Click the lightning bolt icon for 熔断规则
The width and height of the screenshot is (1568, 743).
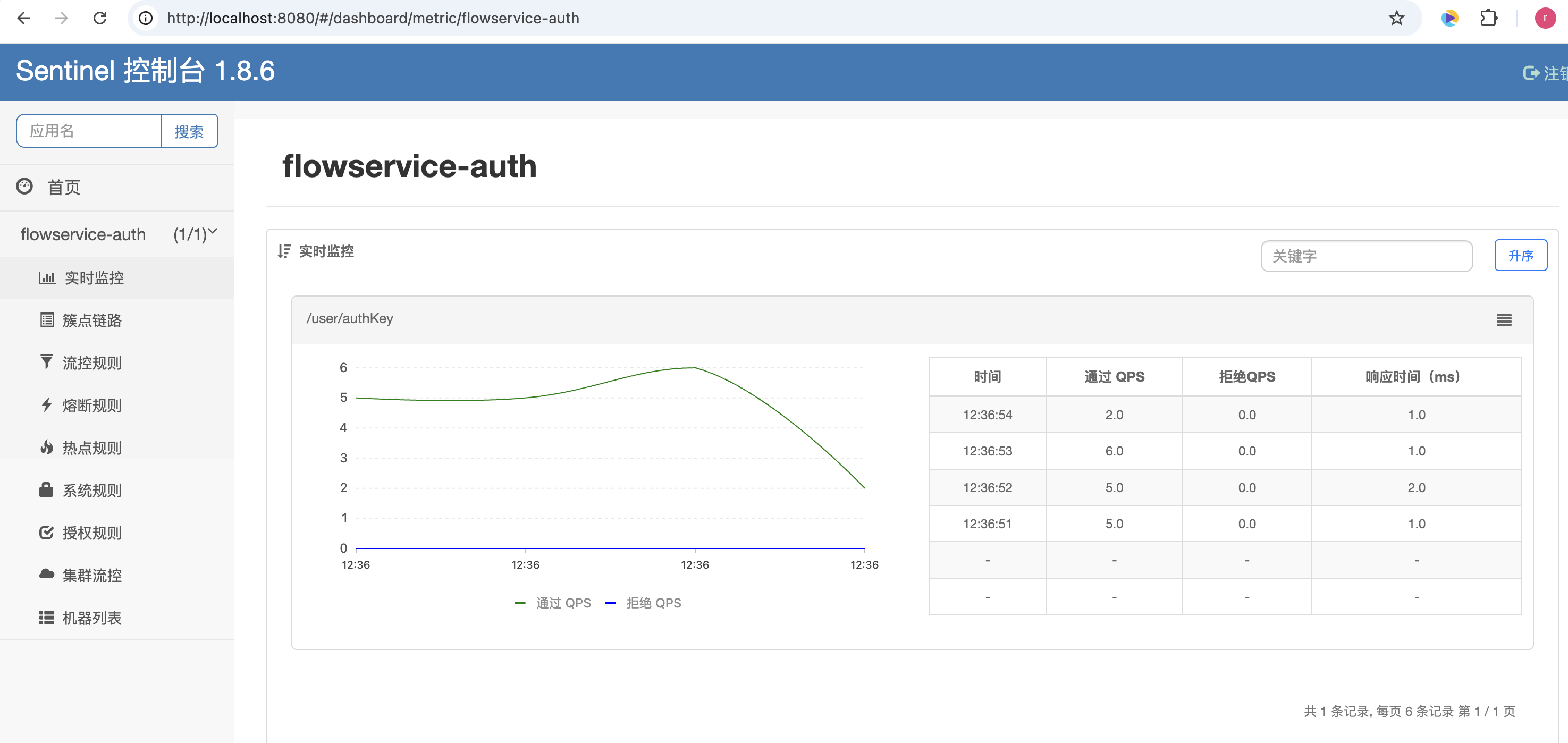tap(46, 404)
